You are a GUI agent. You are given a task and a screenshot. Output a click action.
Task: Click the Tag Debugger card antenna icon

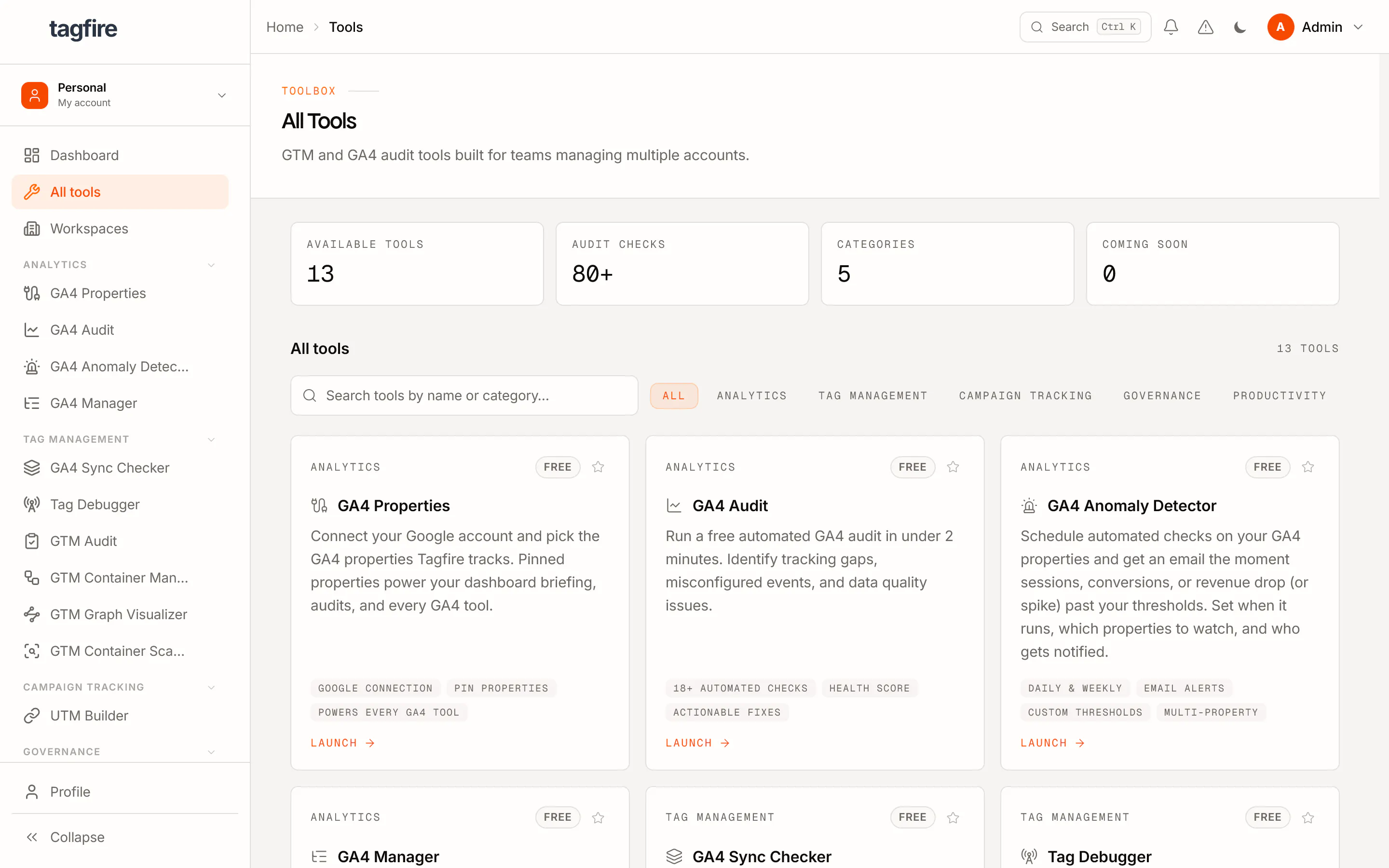[1029, 856]
